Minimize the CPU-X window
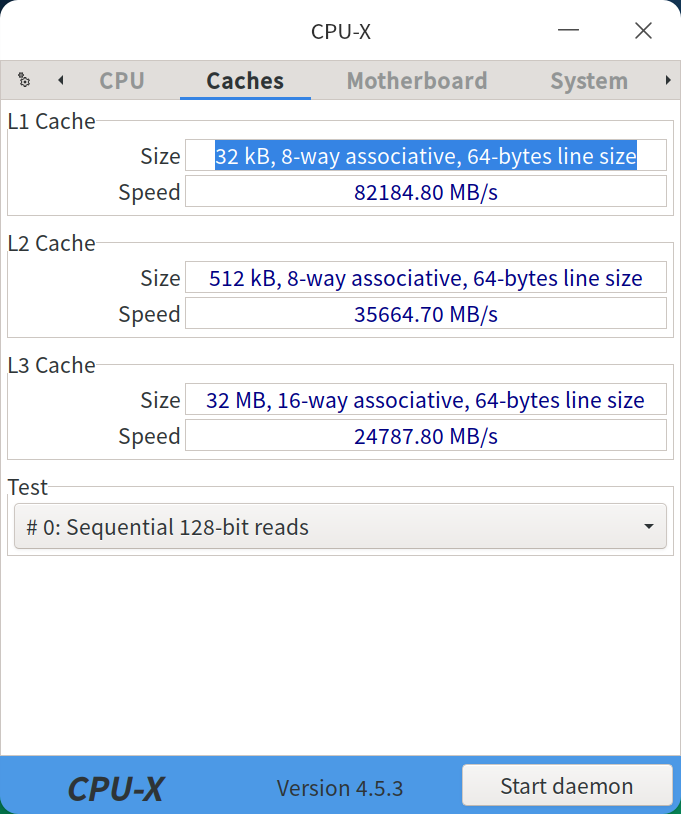681x814 pixels. click(x=569, y=31)
